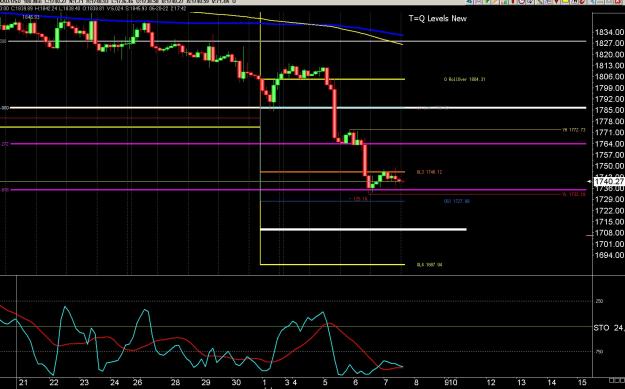Click the 1729.00 price axis label
This screenshot has width=625, height=389.
609,200
